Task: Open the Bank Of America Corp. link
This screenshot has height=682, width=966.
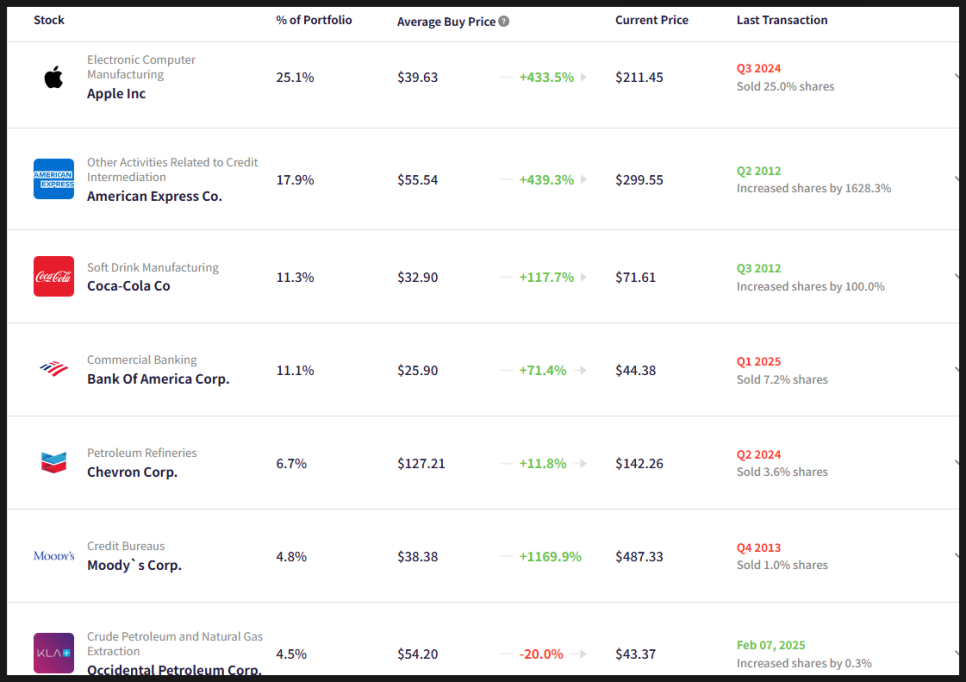Action: point(158,379)
